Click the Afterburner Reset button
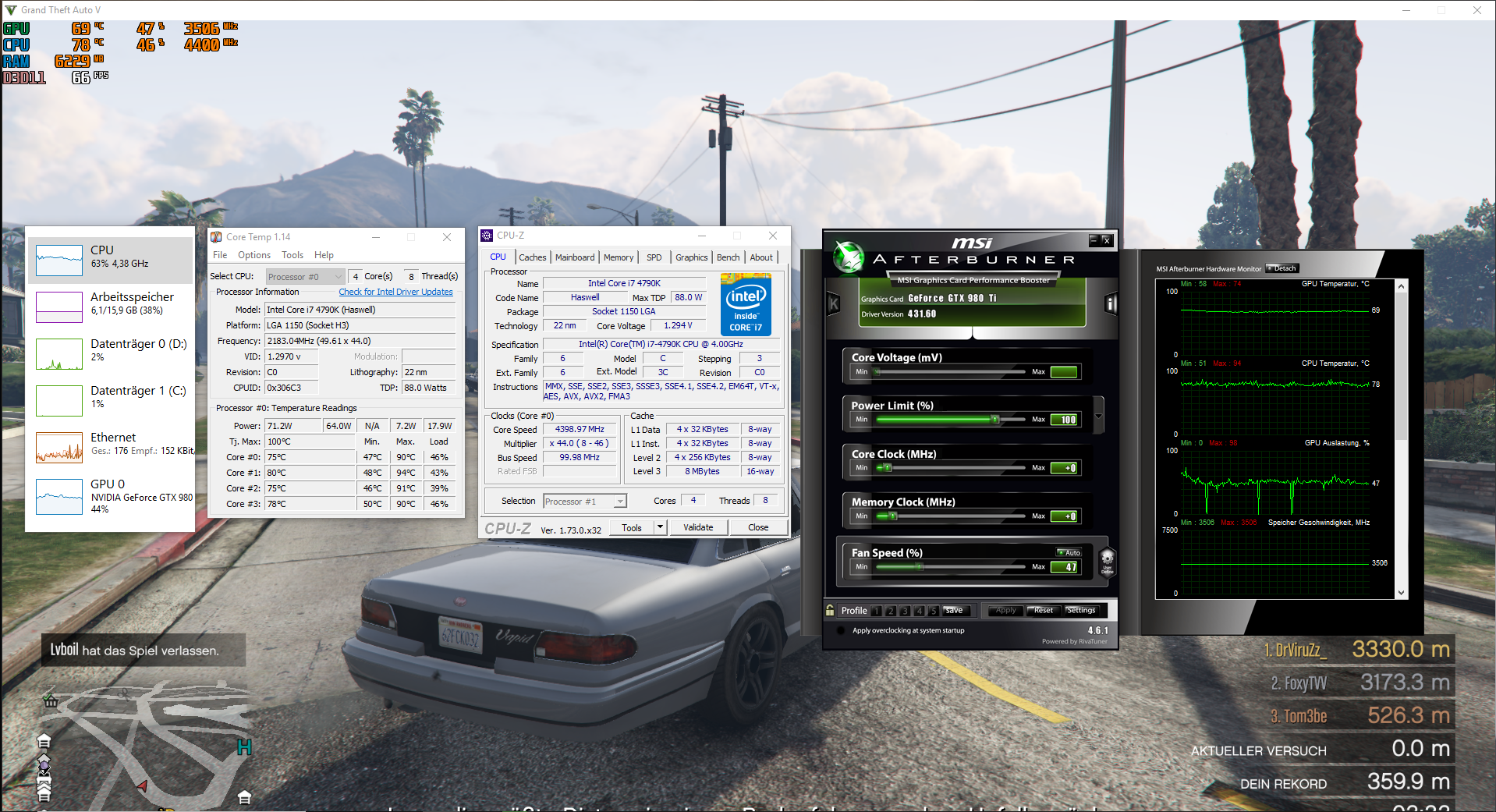 (x=1043, y=611)
